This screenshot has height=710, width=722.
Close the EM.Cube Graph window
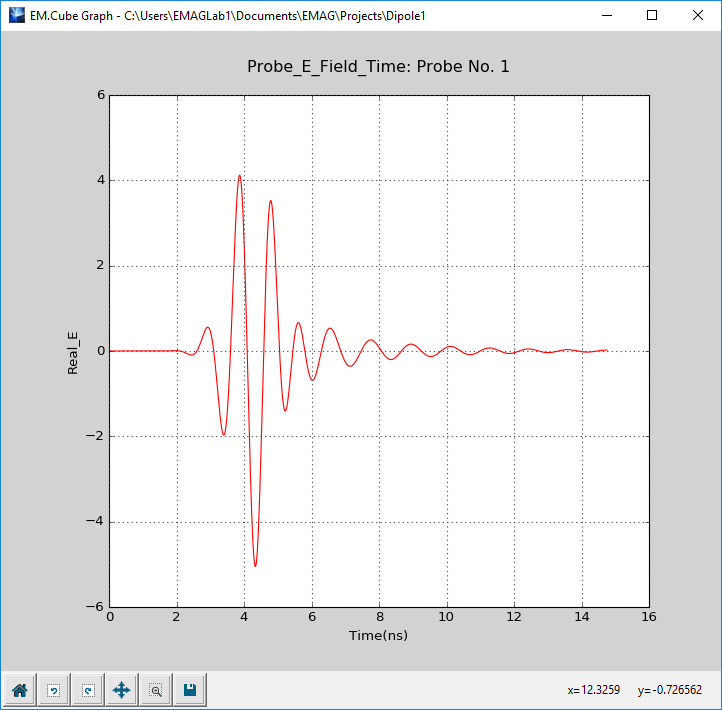pyautogui.click(x=698, y=15)
